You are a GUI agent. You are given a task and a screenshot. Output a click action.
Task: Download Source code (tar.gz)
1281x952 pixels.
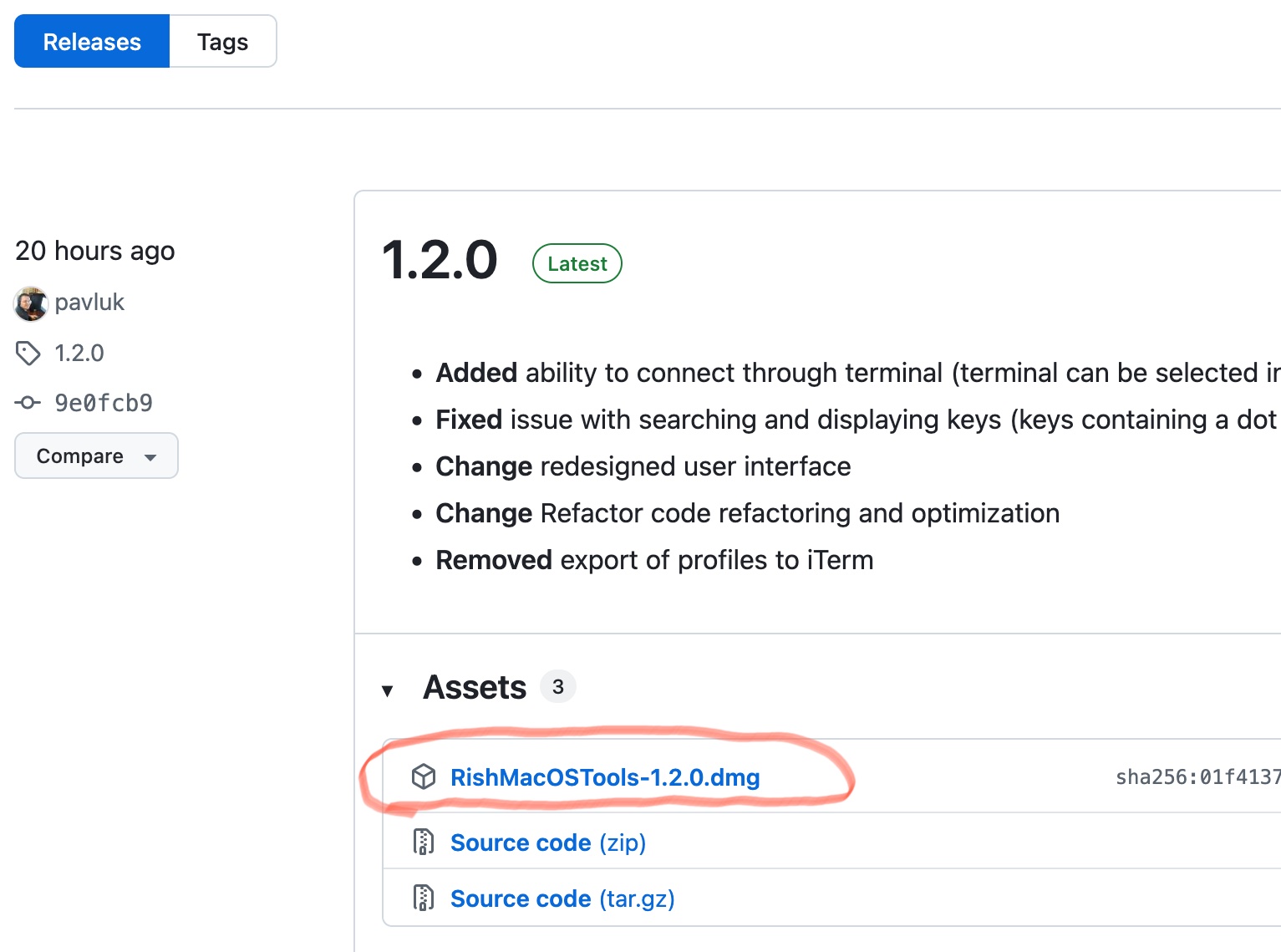point(562,899)
